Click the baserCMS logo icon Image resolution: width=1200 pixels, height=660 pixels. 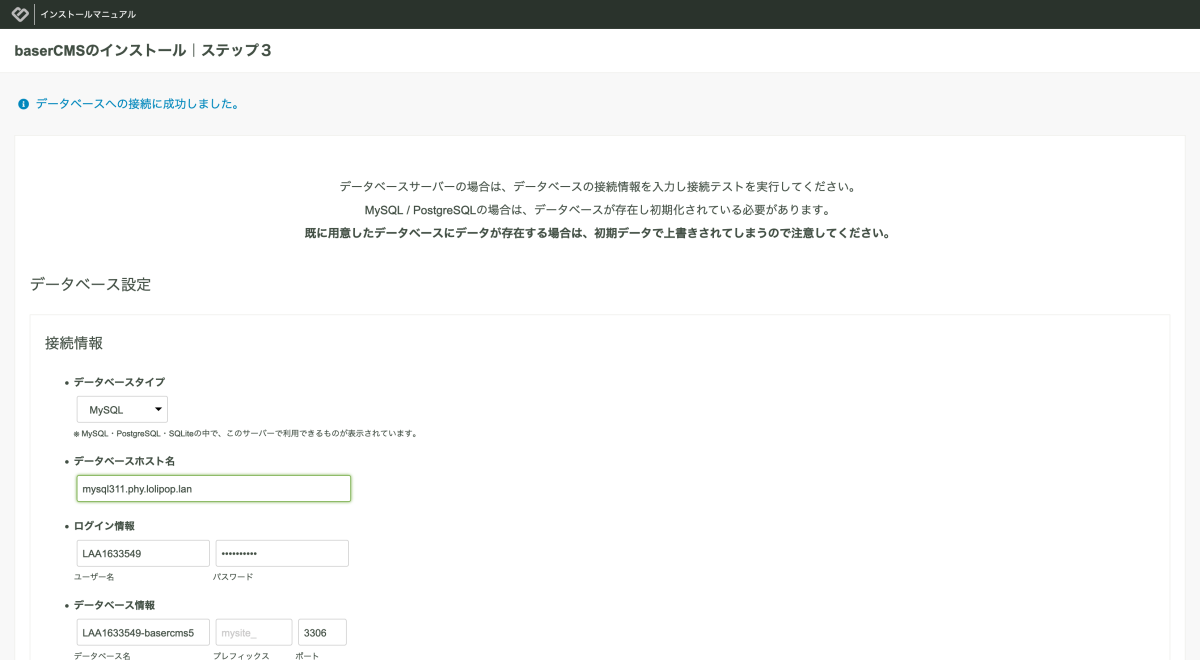coord(19,14)
